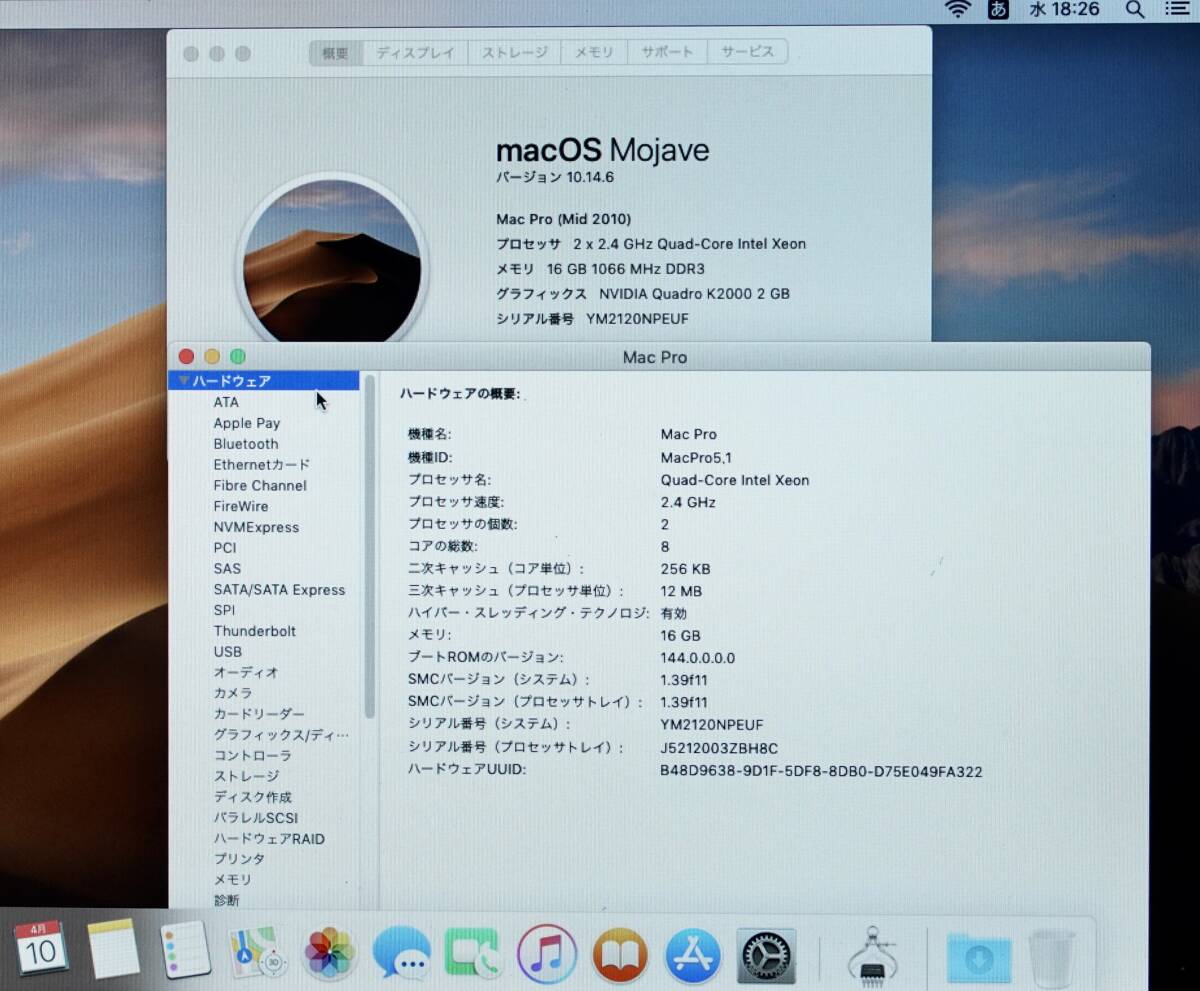Select ATA in the hardware sidebar
Viewport: 1200px width, 991px height.
click(x=226, y=402)
